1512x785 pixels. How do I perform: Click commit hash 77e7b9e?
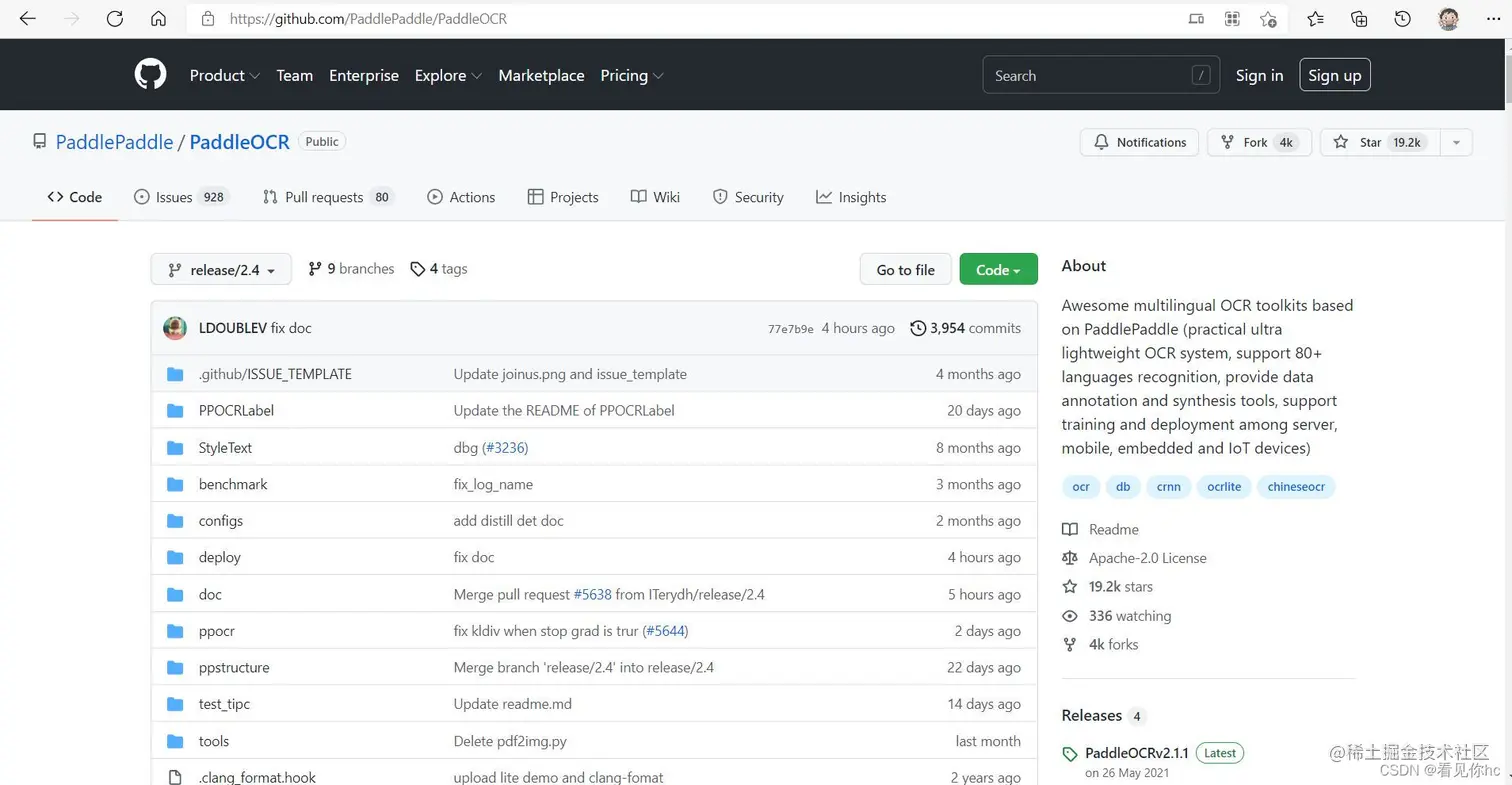[790, 329]
